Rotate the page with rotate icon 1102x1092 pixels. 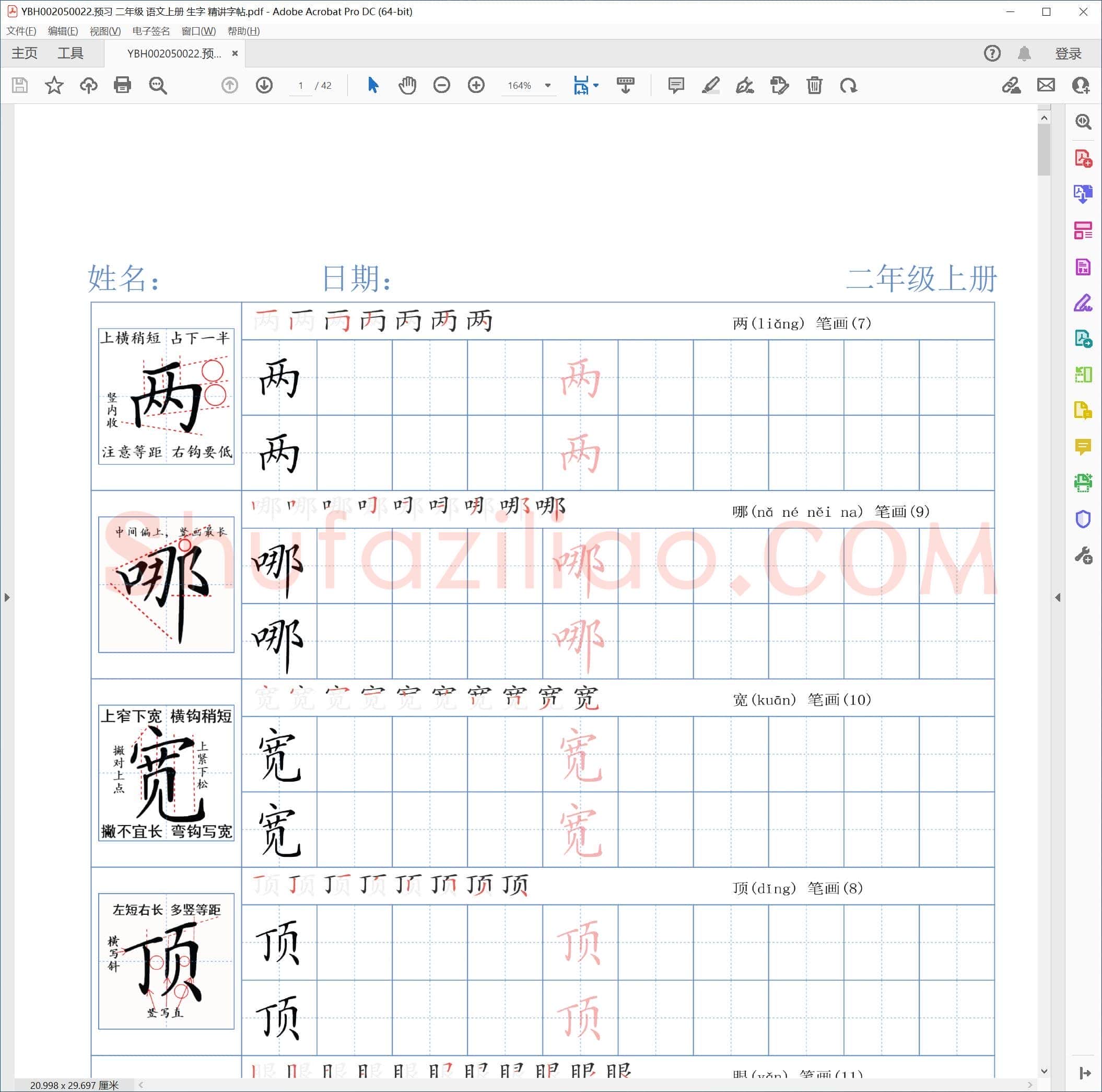849,86
